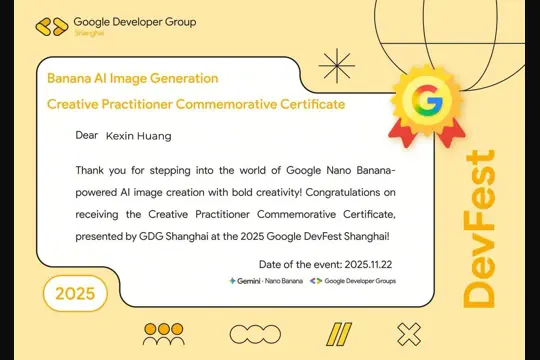540x360 pixels.
Task: Click the line starting receiving the Creative Practitioner
Action: point(235,214)
